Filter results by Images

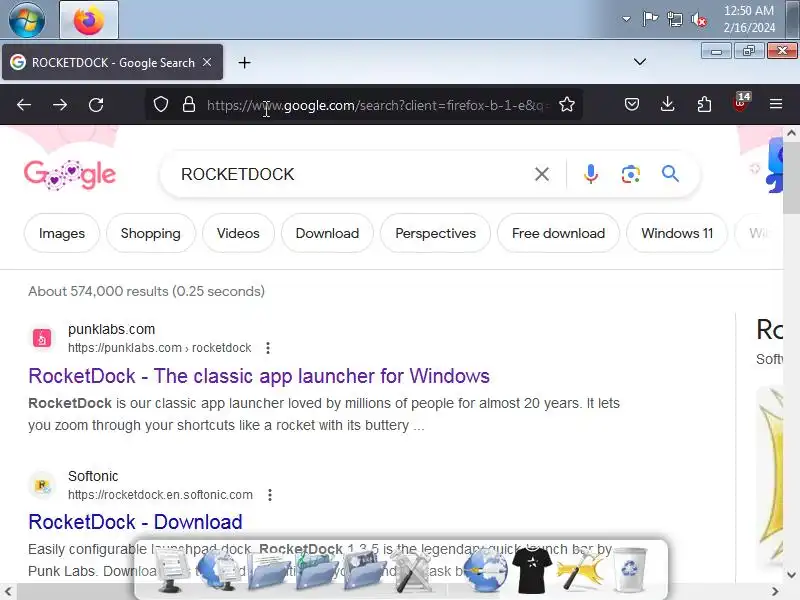62,233
